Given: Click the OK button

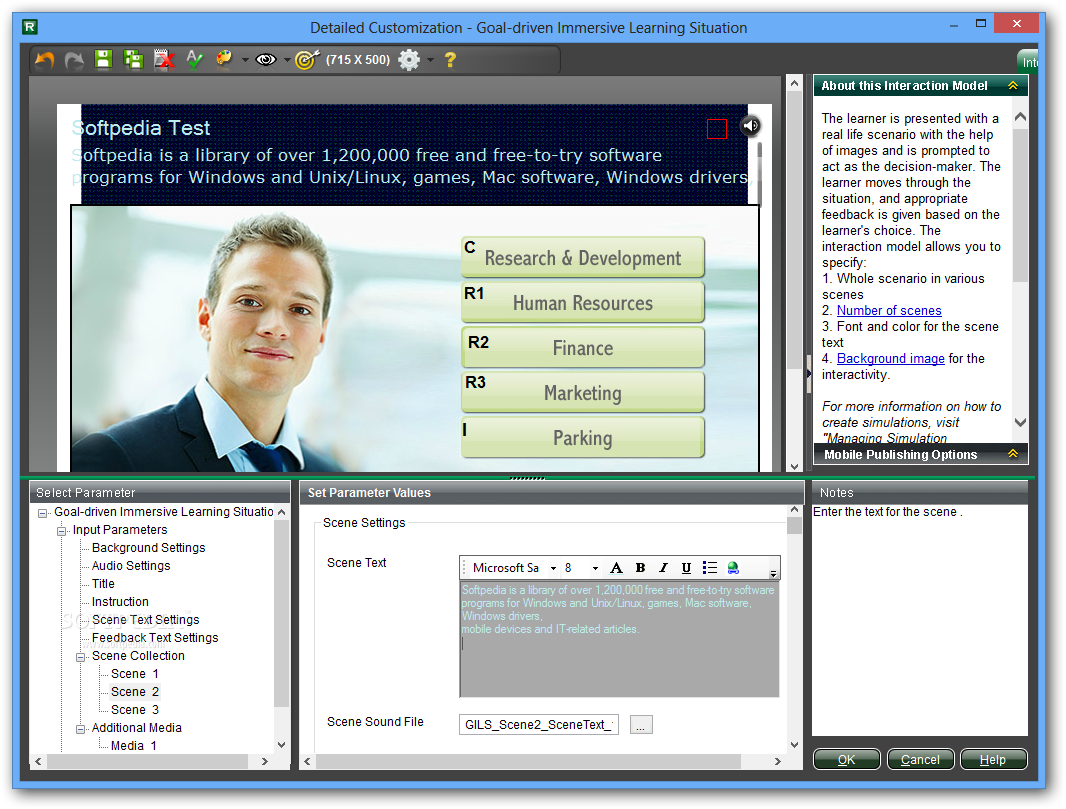Looking at the screenshot, I should pos(846,759).
